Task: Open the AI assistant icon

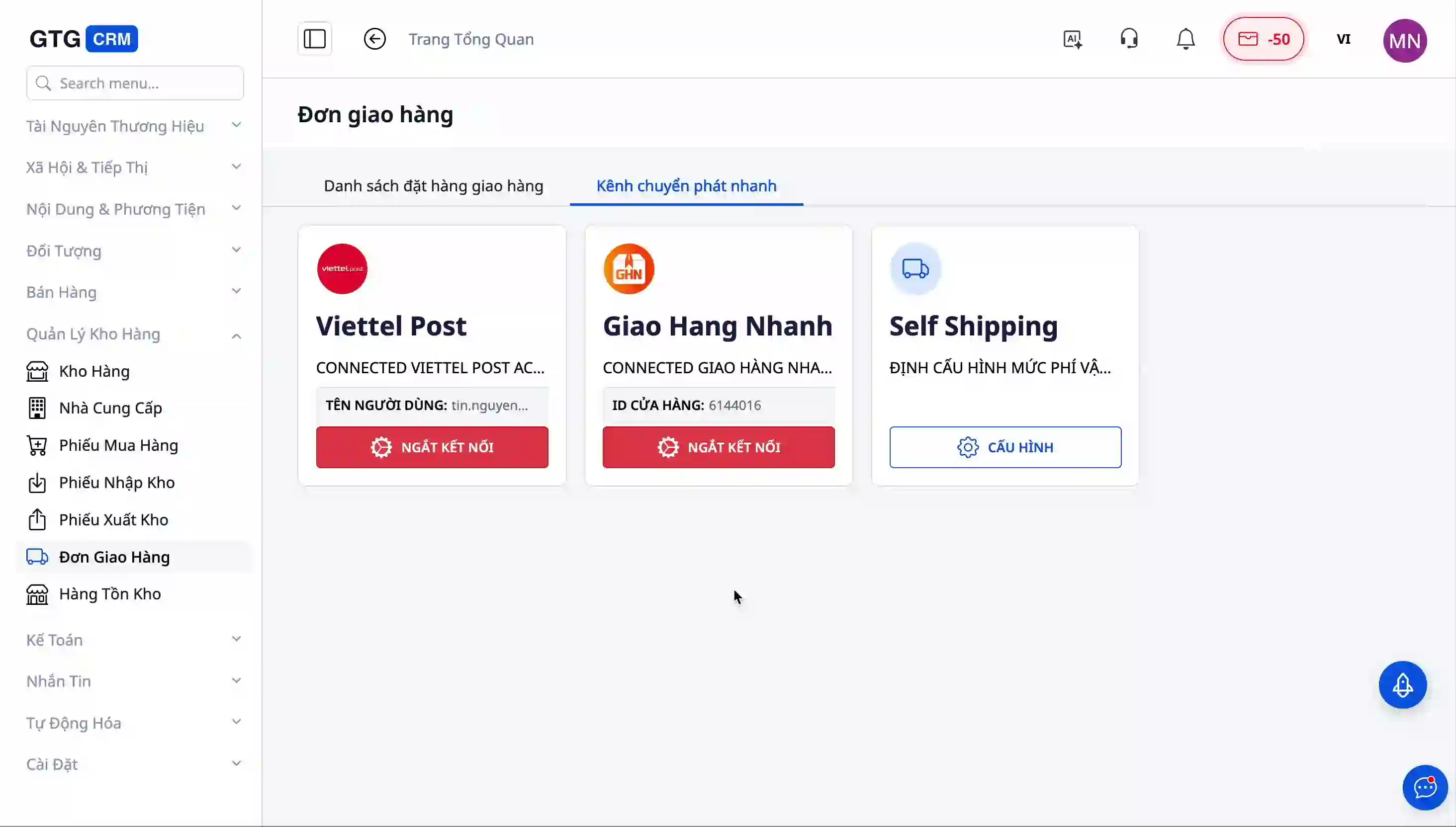Action: coord(1073,39)
